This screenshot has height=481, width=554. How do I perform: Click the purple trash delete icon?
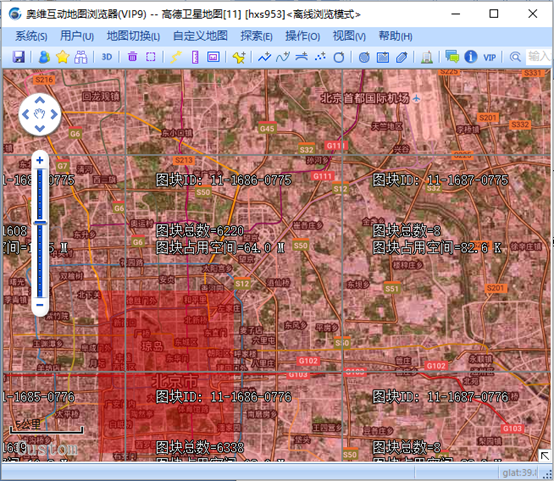[132, 57]
